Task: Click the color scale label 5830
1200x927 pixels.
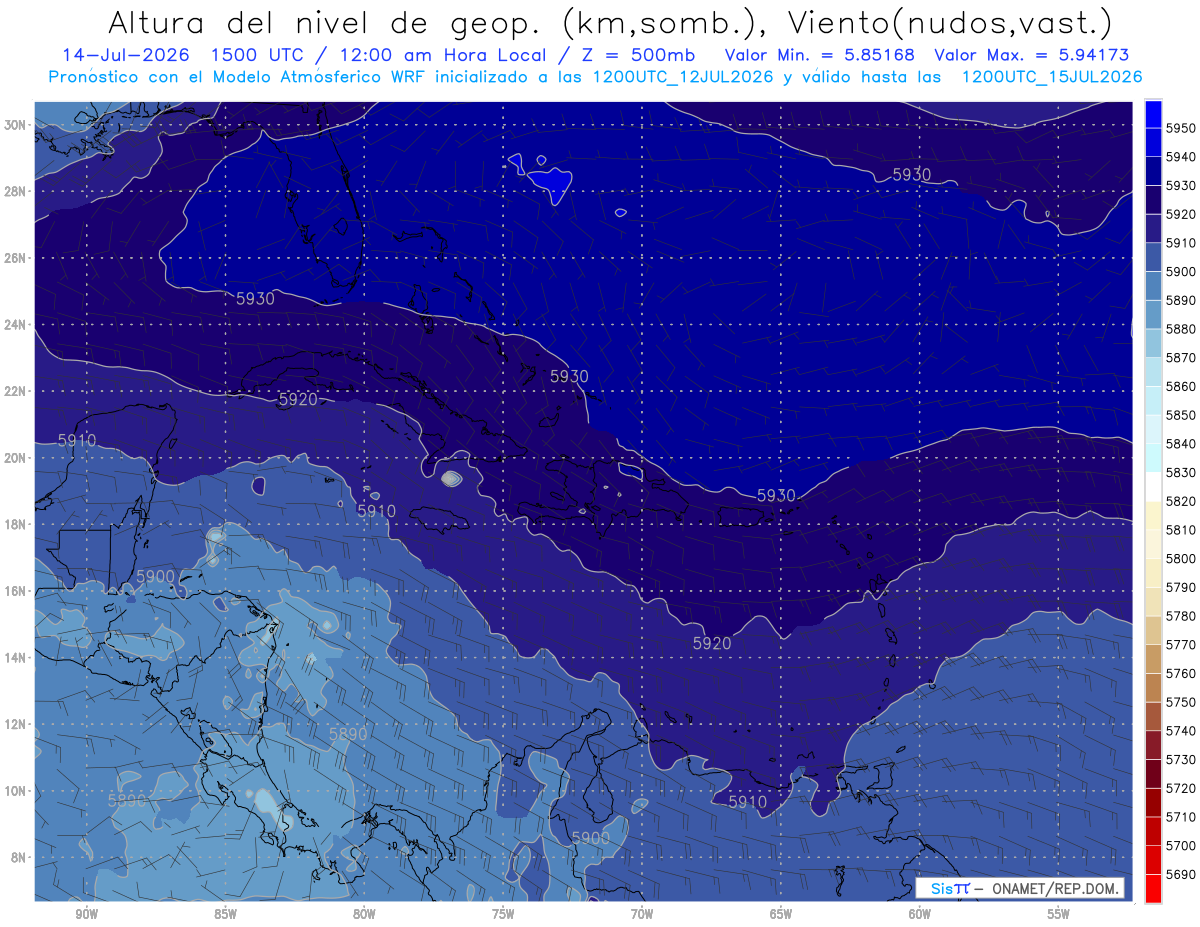Action: click(x=1181, y=472)
